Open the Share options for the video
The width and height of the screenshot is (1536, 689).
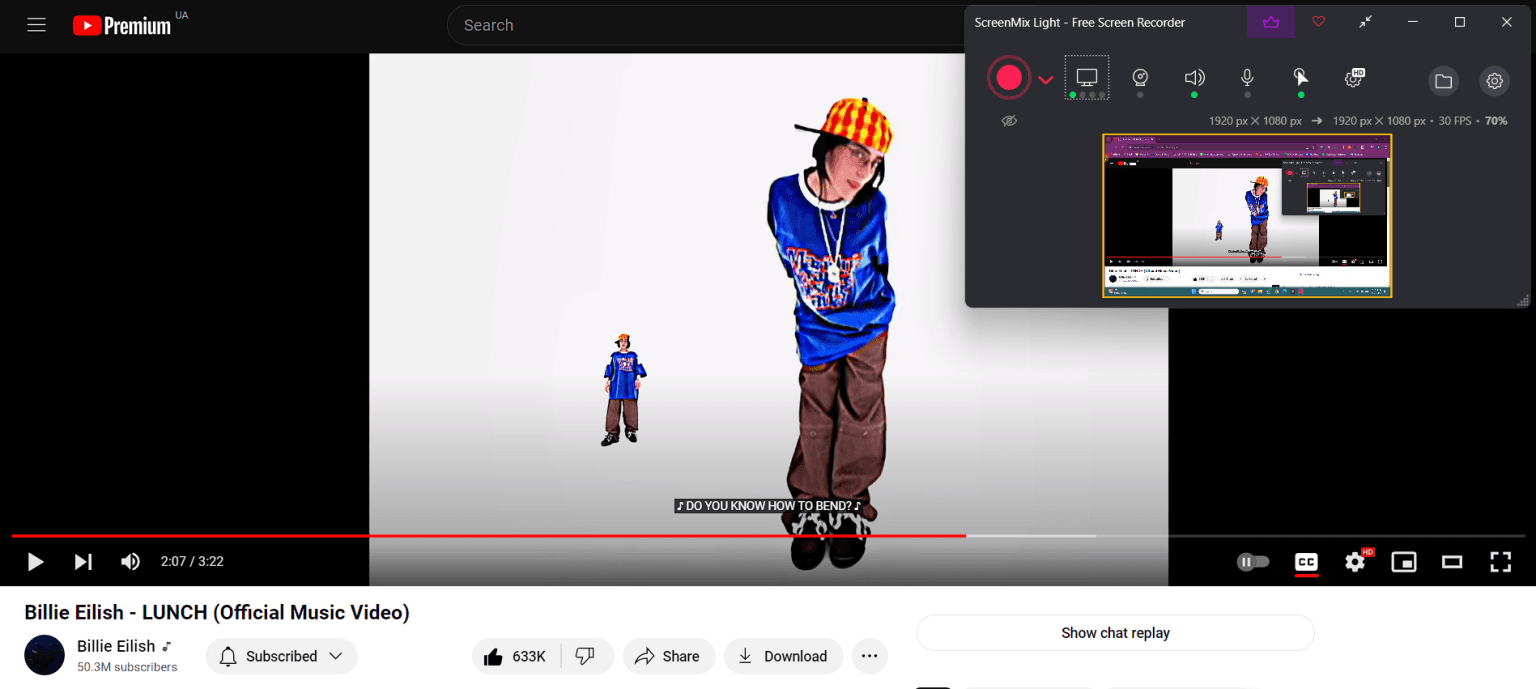tap(668, 656)
